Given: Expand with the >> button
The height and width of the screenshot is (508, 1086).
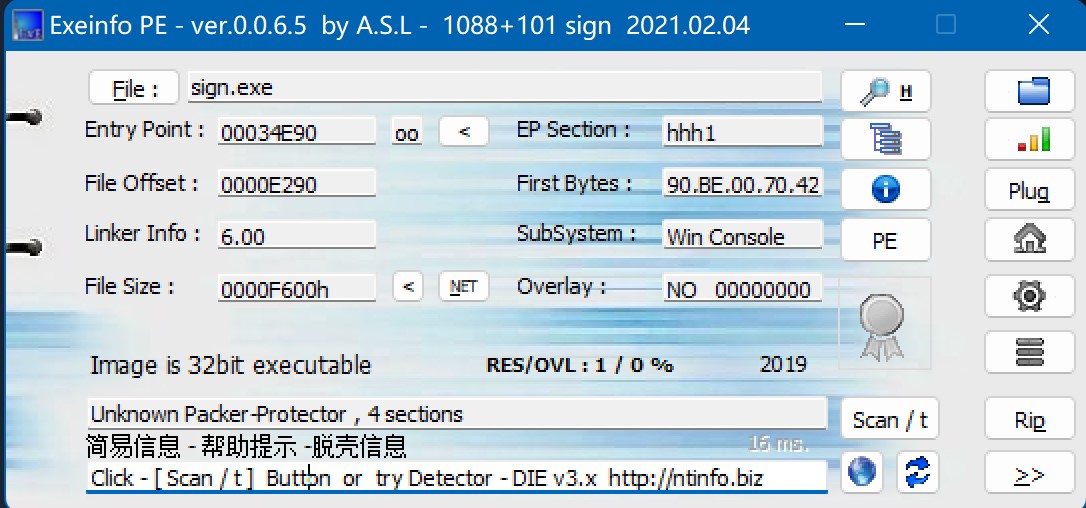Looking at the screenshot, I should (1030, 474).
